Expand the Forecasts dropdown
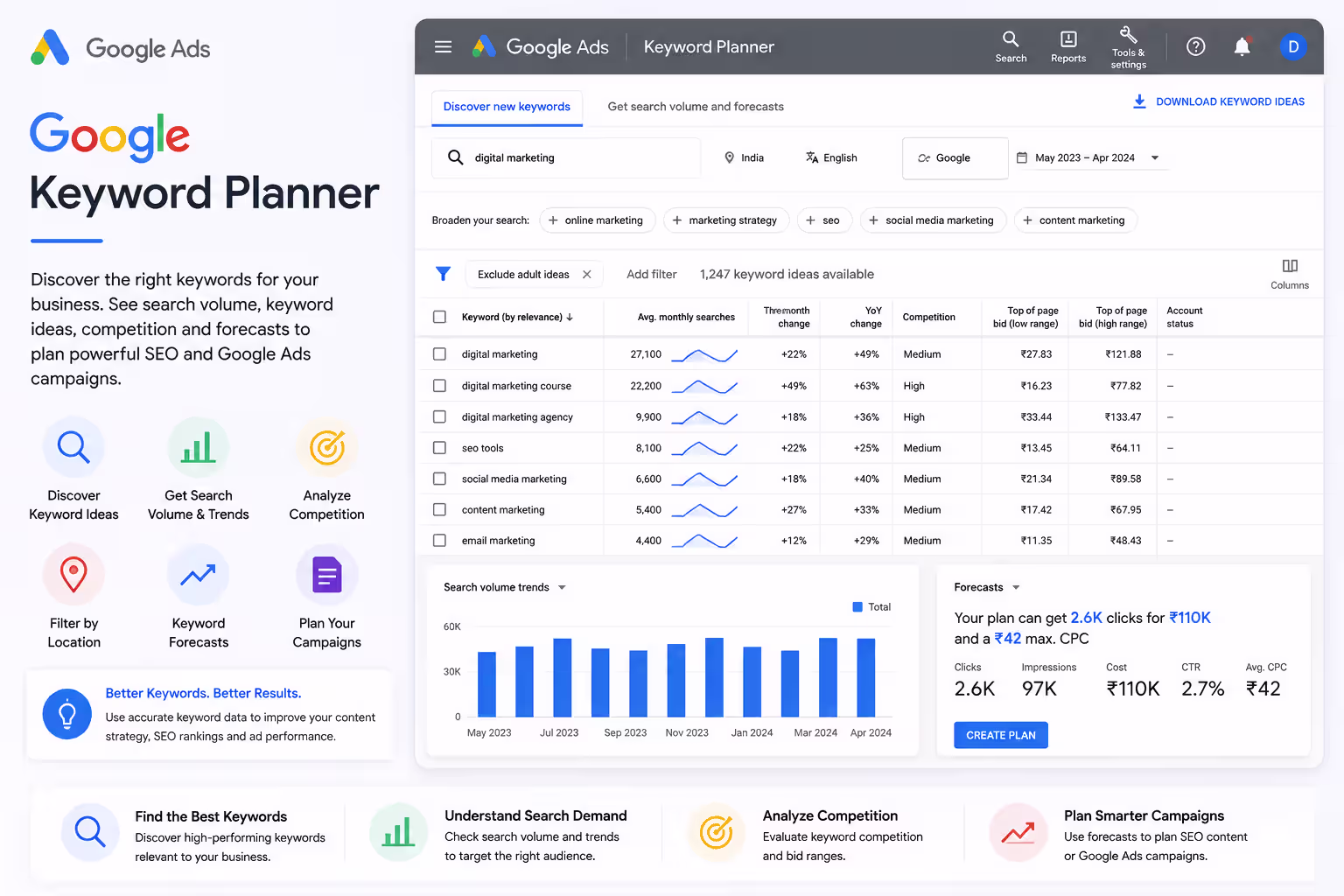The height and width of the screenshot is (896, 1344). click(1016, 587)
